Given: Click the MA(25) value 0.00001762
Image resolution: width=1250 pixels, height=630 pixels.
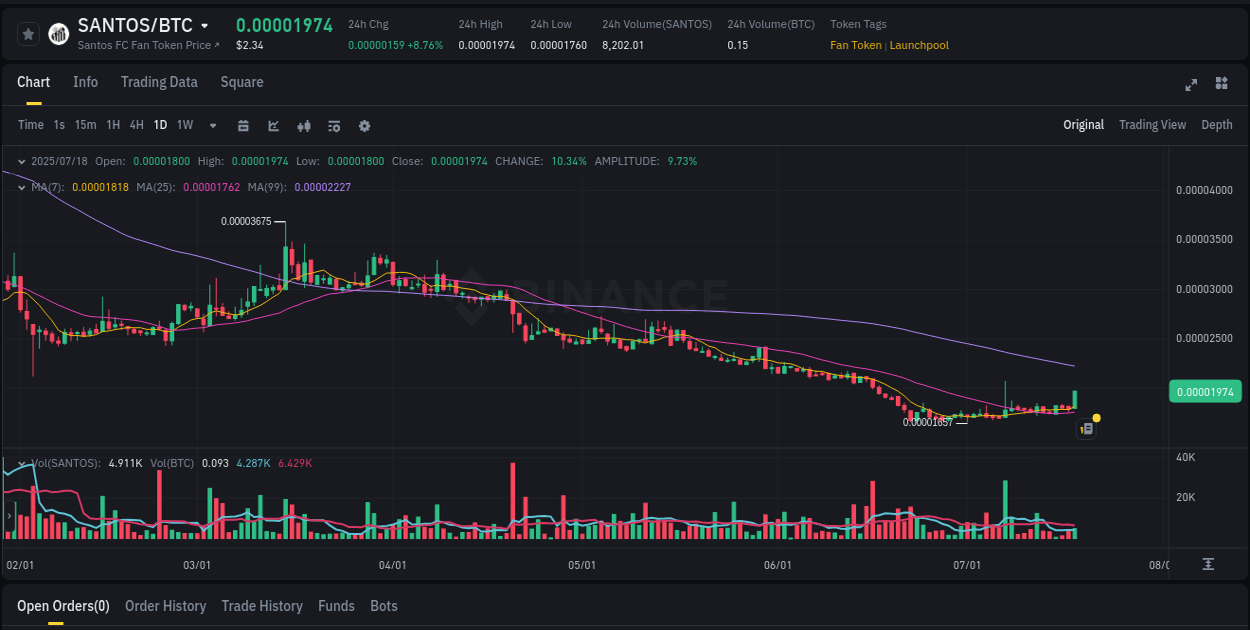Looking at the screenshot, I should coord(212,187).
